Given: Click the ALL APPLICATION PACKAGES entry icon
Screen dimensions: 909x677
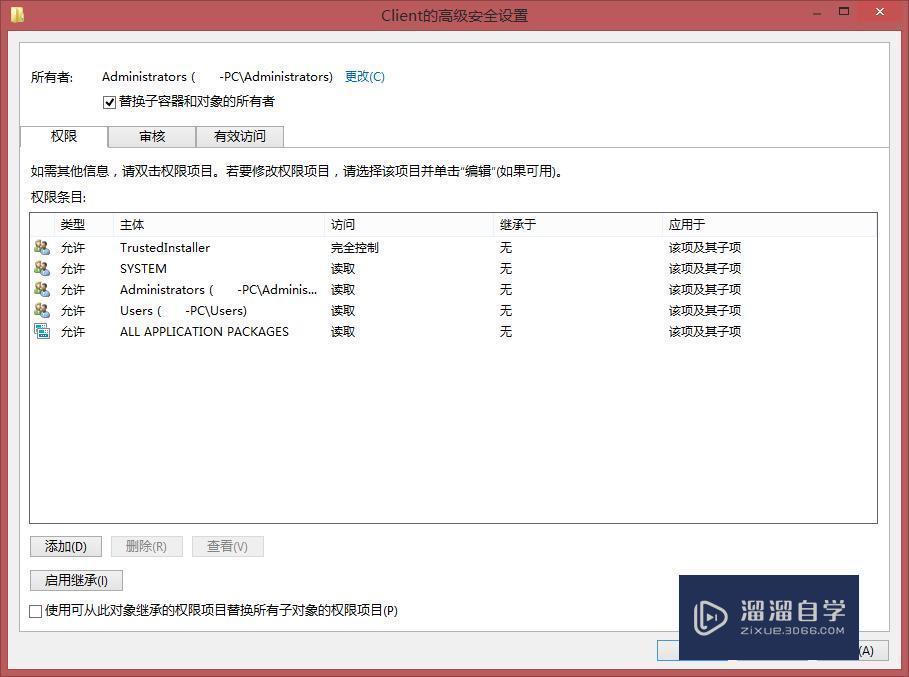Looking at the screenshot, I should (42, 331).
